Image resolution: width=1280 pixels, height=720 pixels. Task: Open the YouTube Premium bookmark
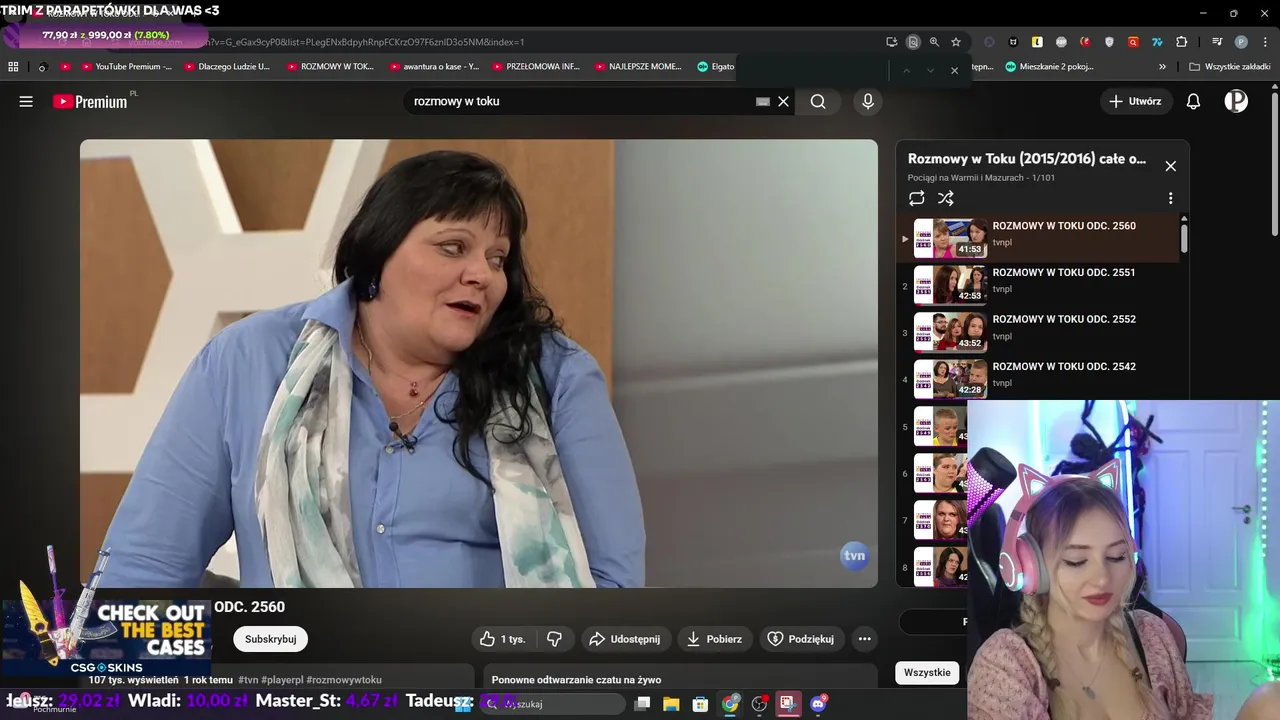click(126, 67)
